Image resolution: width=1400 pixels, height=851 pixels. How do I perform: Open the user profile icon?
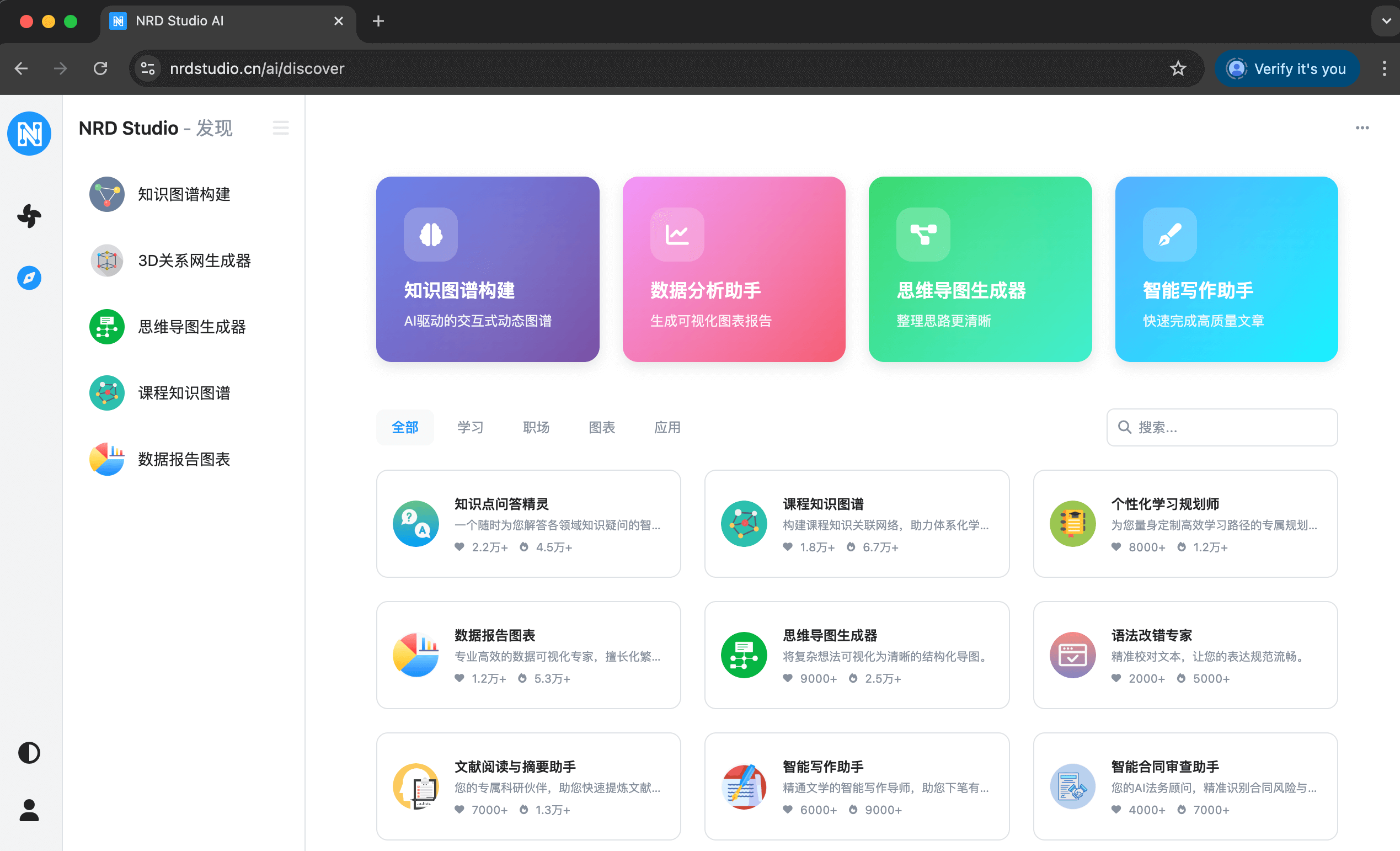(29, 810)
